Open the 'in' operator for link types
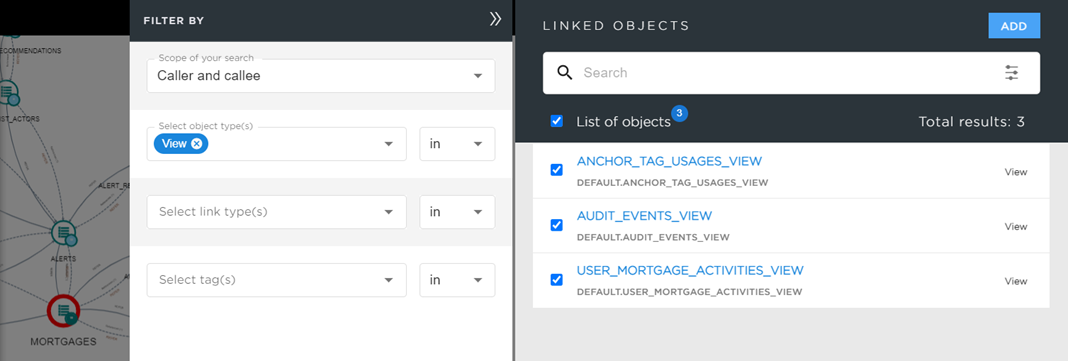The width and height of the screenshot is (1068, 361). (x=457, y=212)
